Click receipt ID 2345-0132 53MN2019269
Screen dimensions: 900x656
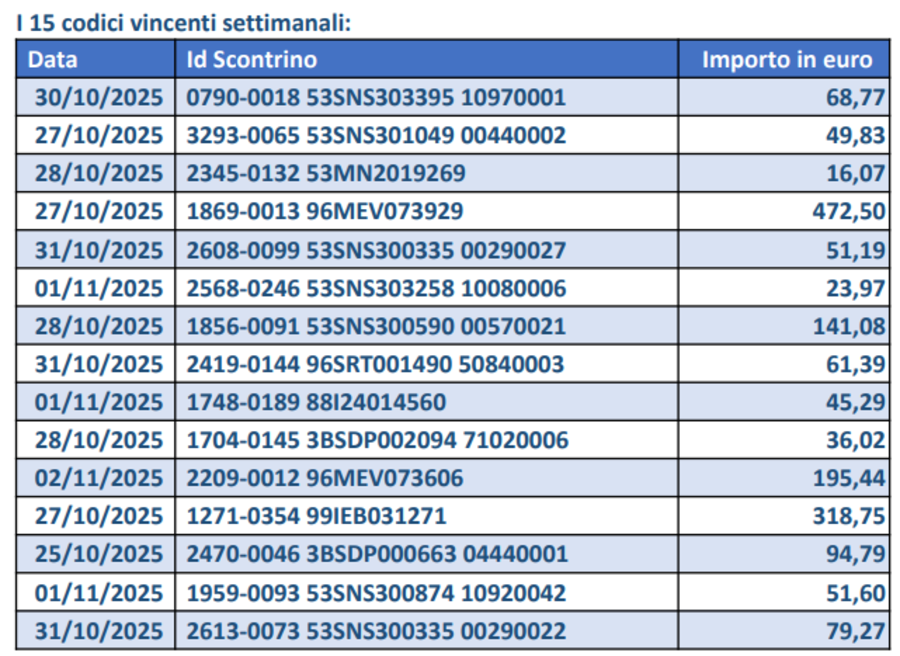click(326, 173)
